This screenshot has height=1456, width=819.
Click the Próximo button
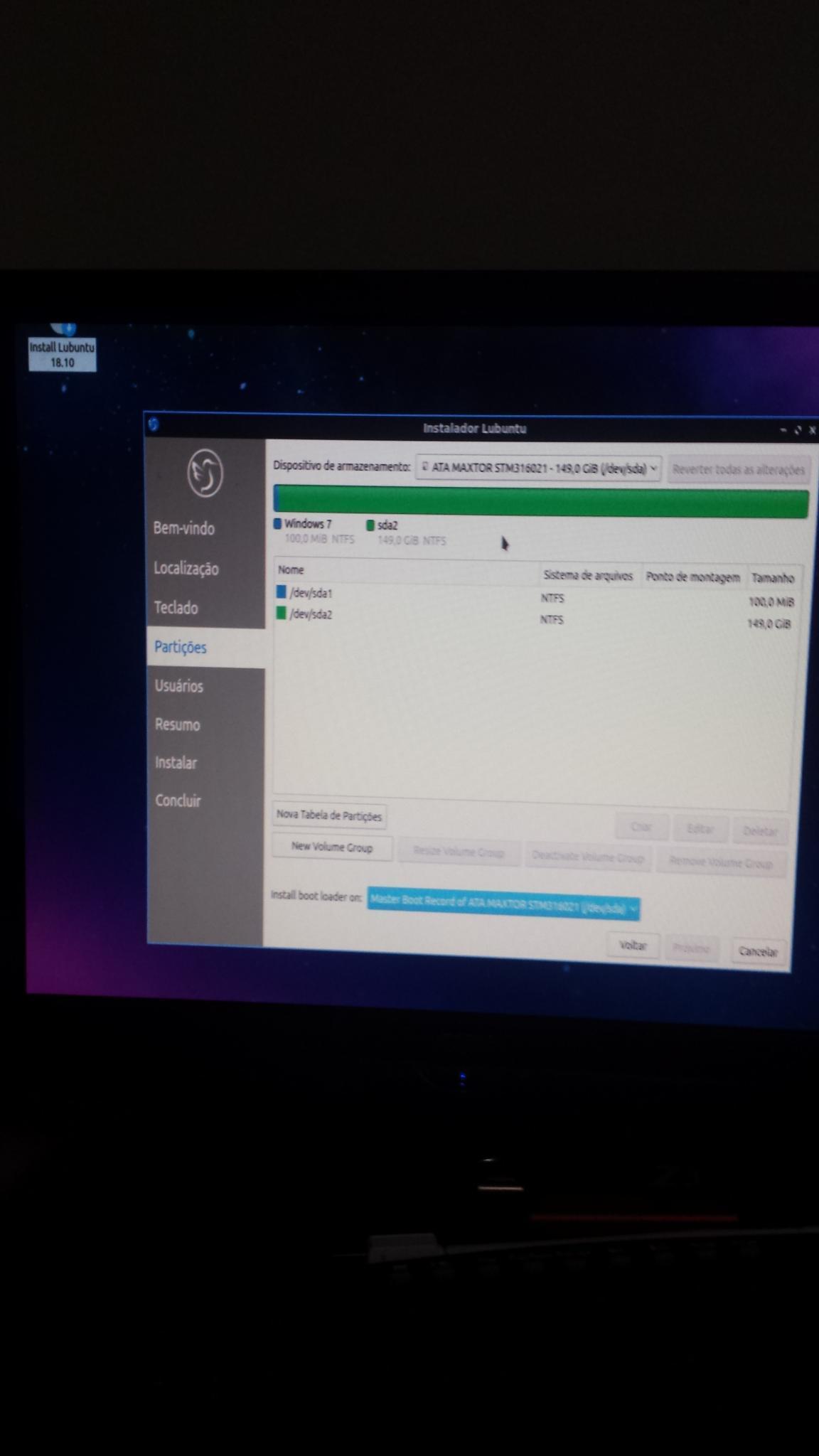(x=691, y=948)
